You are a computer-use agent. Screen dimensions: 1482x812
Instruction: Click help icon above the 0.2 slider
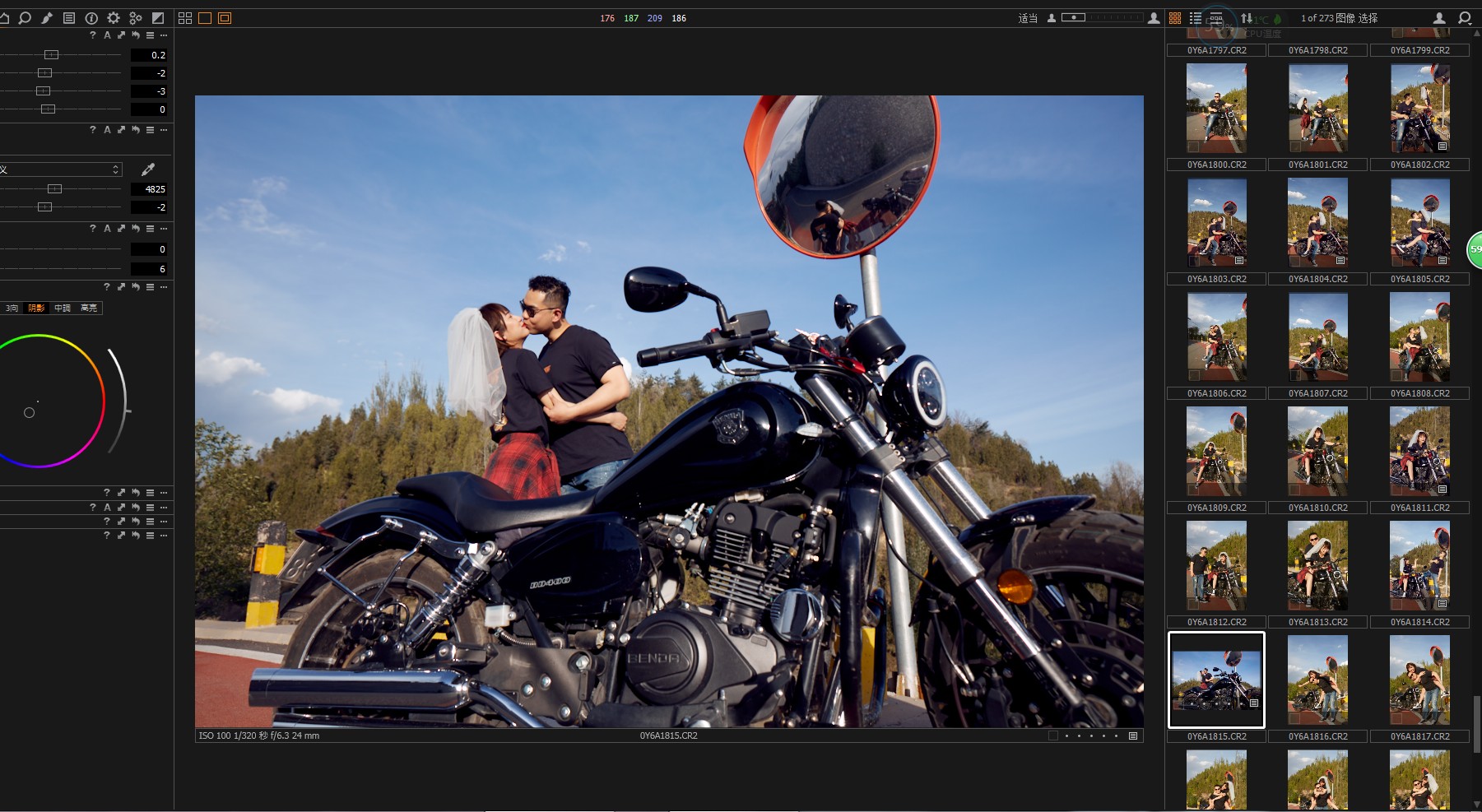[92, 35]
